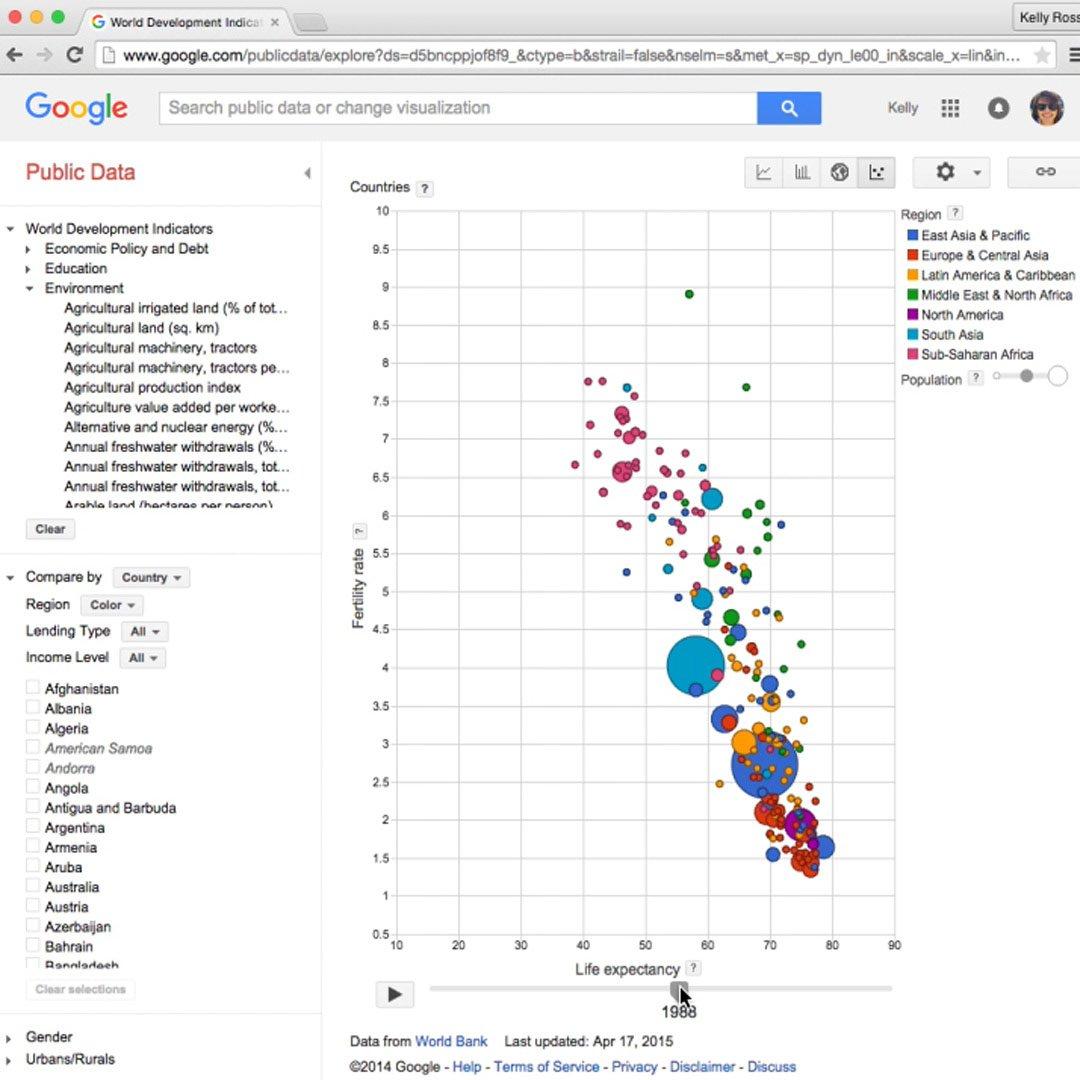Open the World Bank link
The height and width of the screenshot is (1080, 1080).
[x=451, y=1041]
